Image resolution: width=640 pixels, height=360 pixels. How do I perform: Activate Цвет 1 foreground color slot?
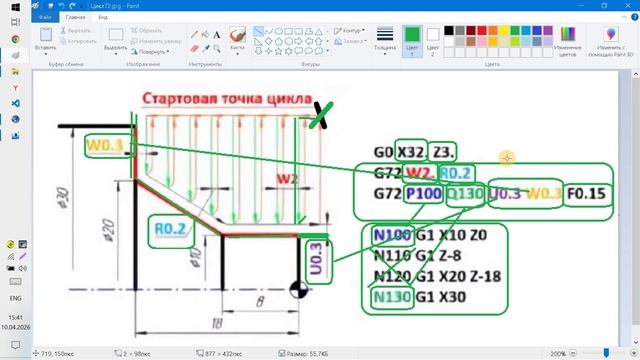[412, 41]
